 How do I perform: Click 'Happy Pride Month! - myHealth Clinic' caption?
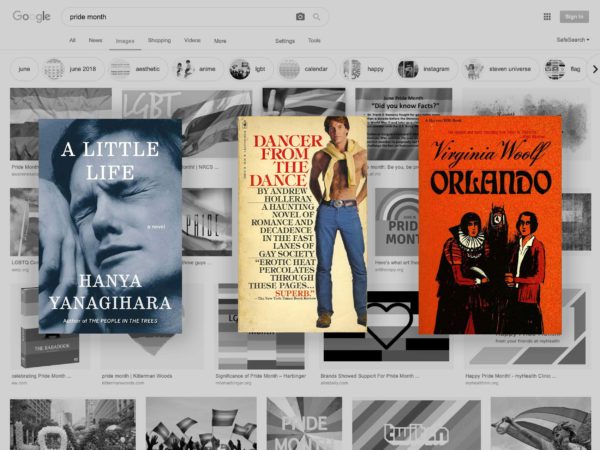(x=510, y=376)
